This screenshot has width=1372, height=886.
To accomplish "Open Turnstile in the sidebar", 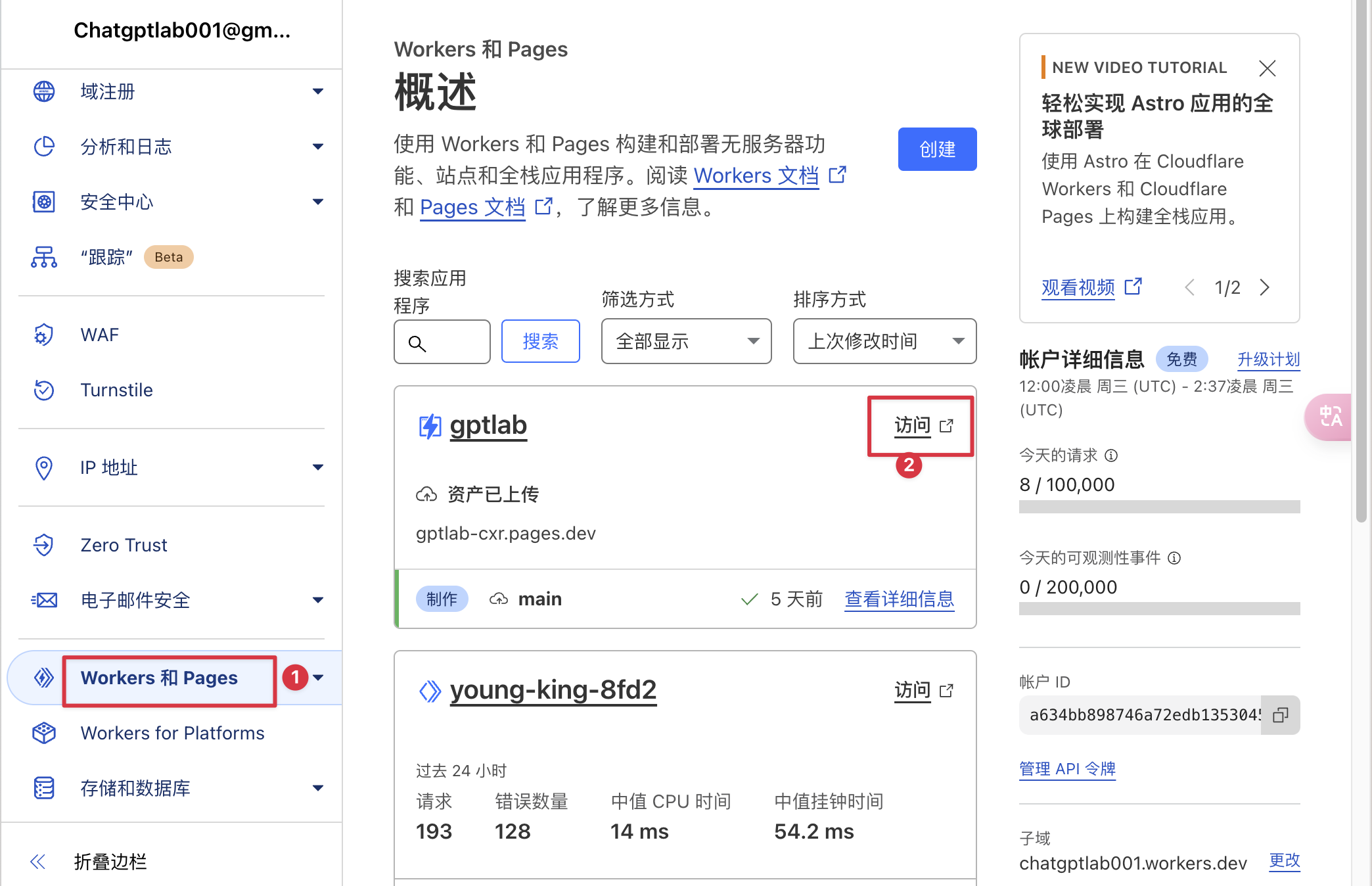I will tap(116, 390).
